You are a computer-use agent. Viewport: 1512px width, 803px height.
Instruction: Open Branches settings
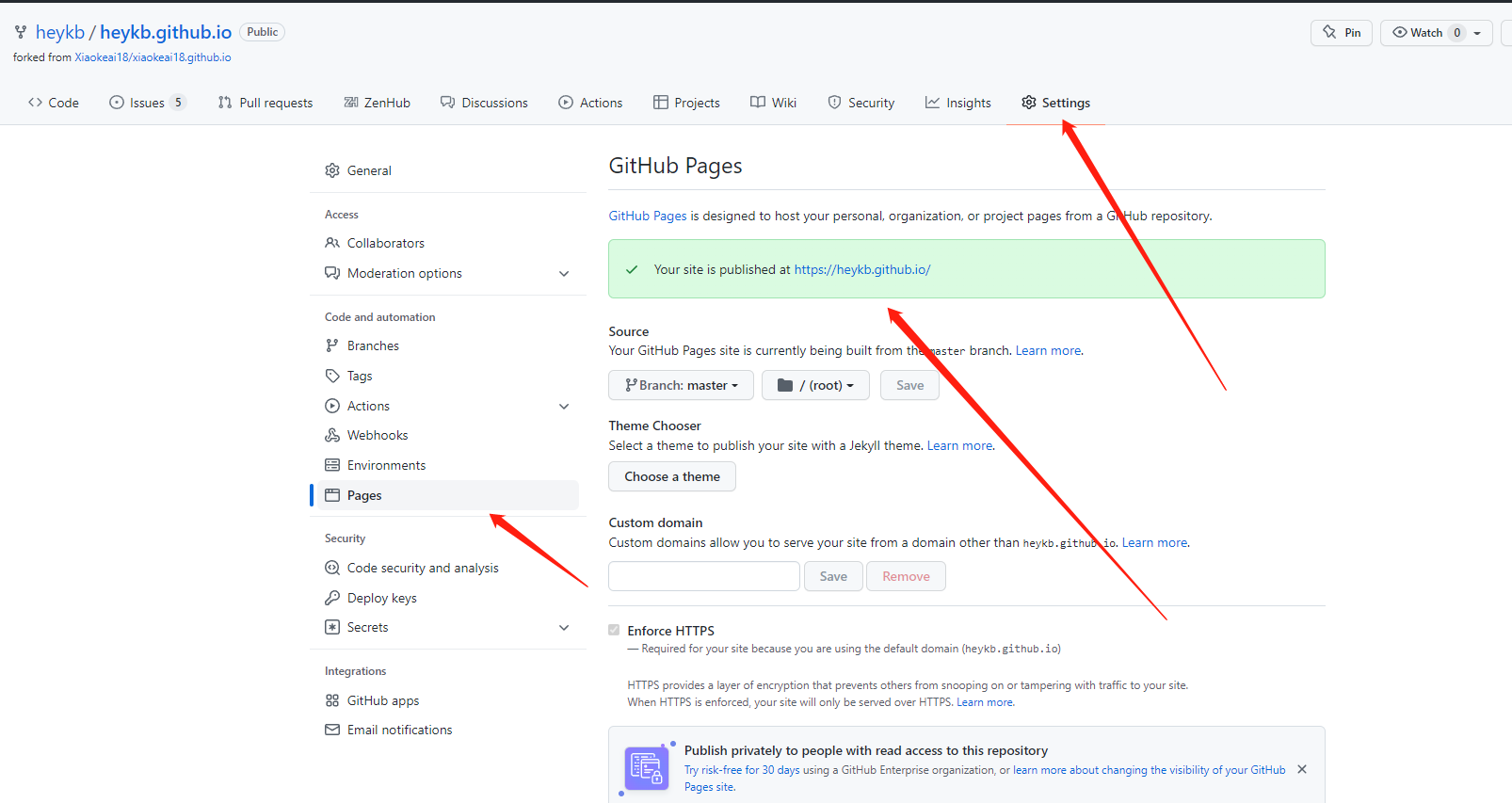[448, 345]
